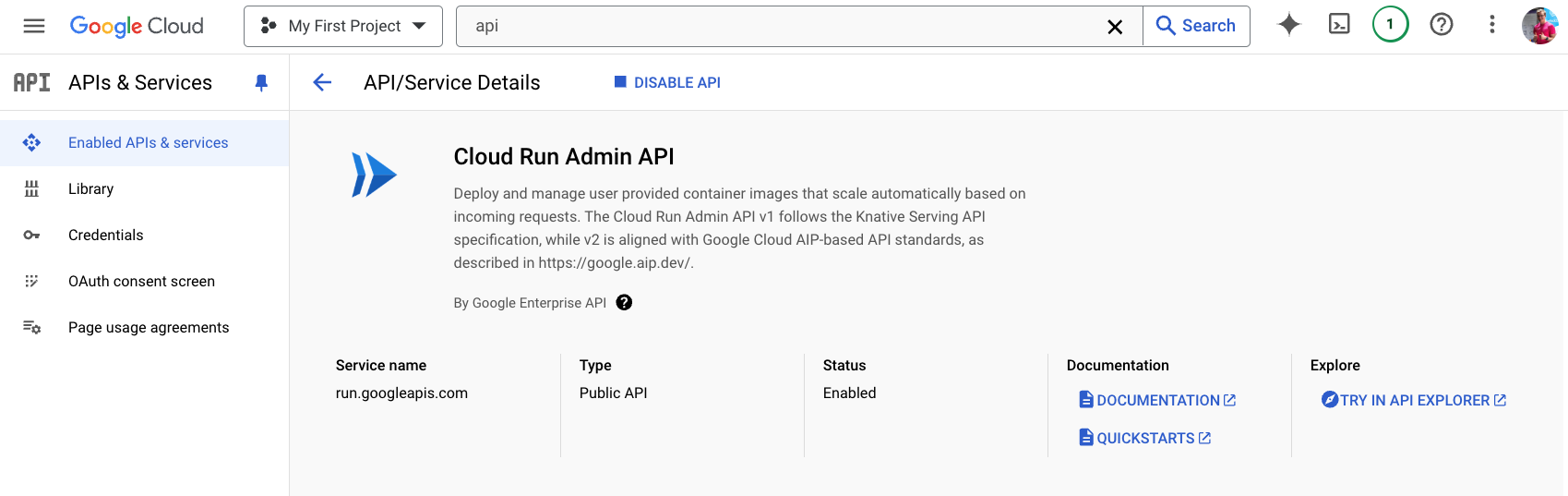Show info tooltip beside Google Enterprise API
Screen dimensions: 1568x496
click(624, 303)
